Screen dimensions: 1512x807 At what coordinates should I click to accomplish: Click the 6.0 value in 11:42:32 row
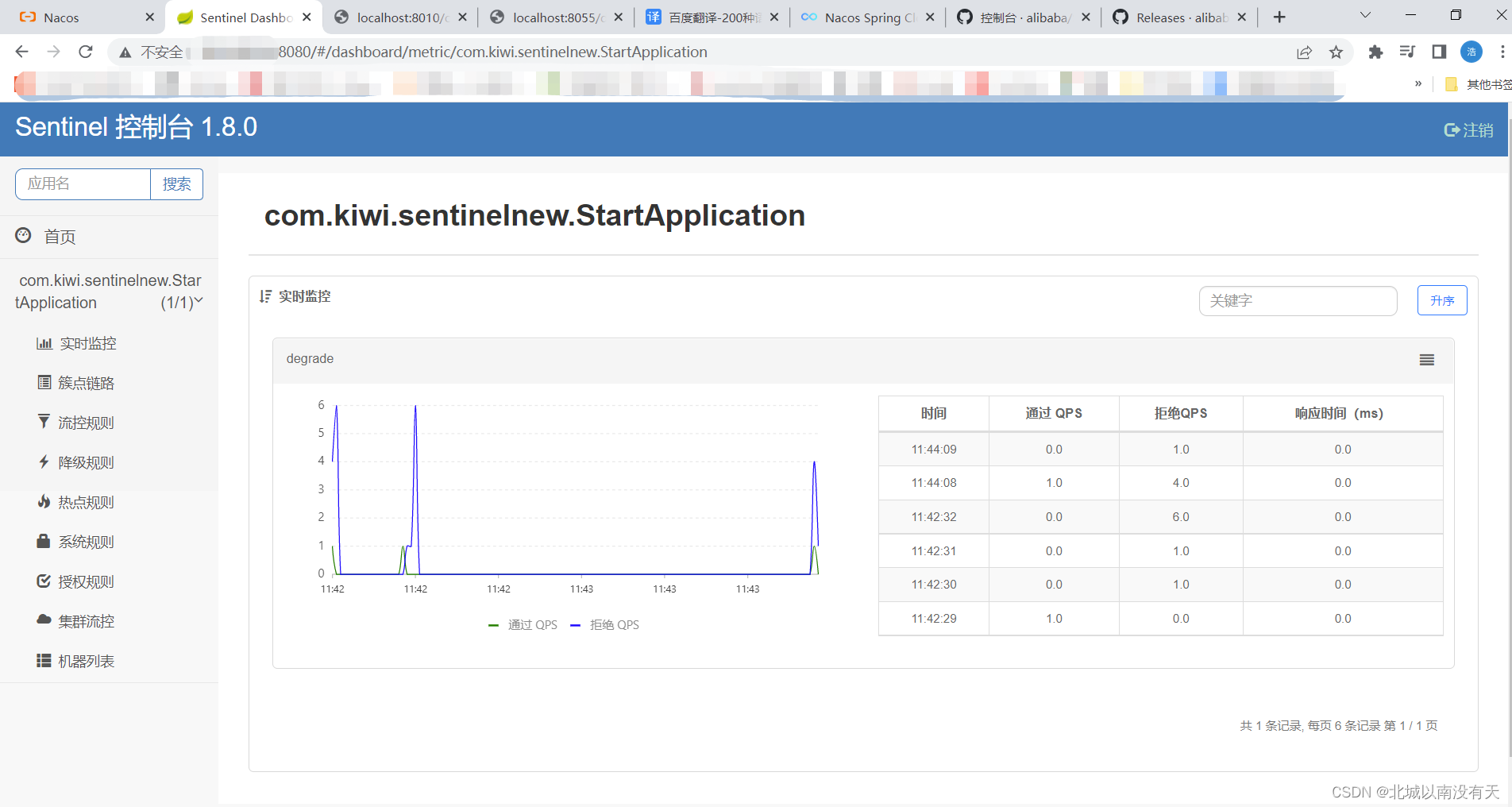click(x=1181, y=517)
